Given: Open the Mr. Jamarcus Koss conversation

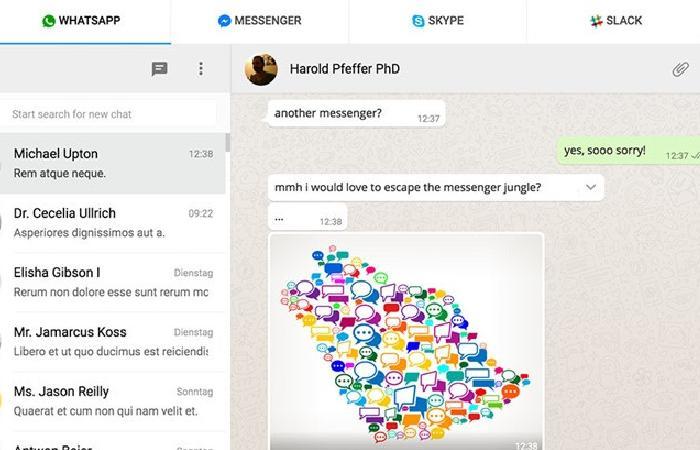Looking at the screenshot, I should [112, 342].
